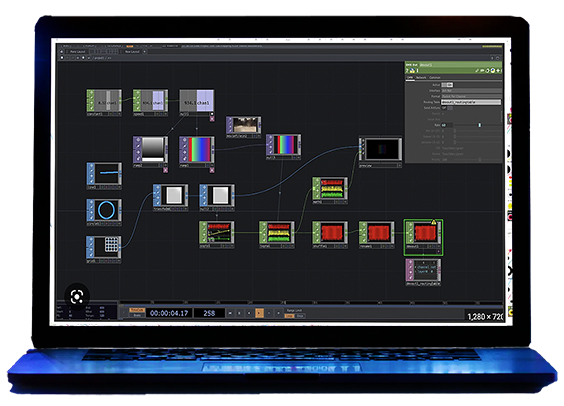The height and width of the screenshot is (406, 564).
Task: Switch time display to TimeCode
Action: coord(137,310)
